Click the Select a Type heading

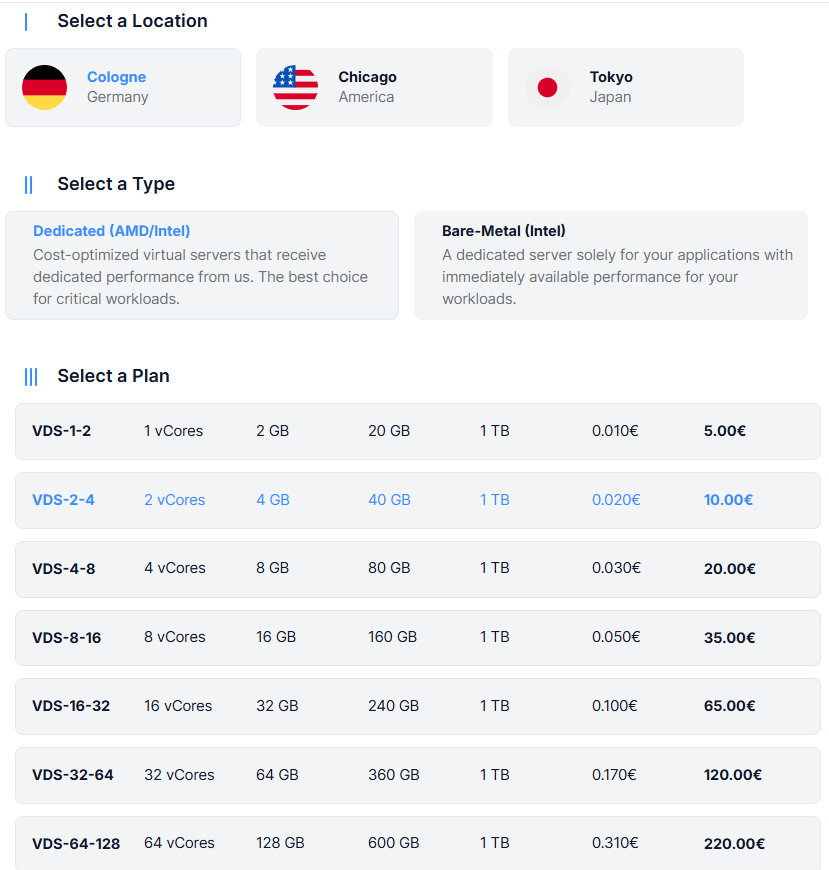pos(116,184)
